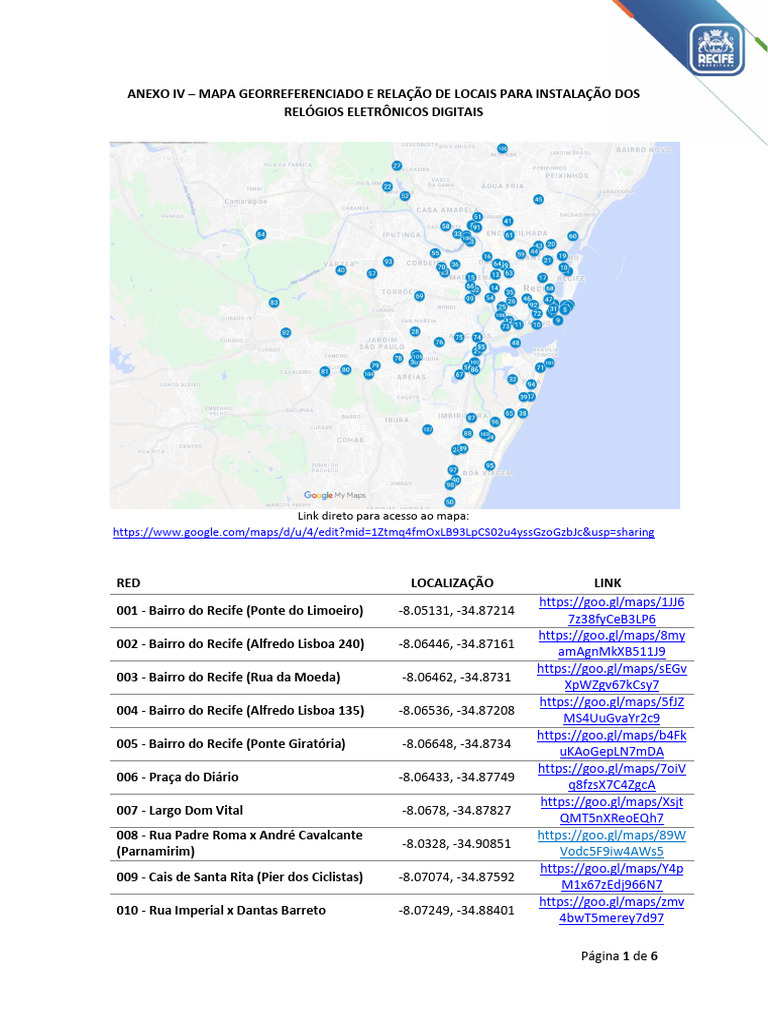Open link for 007 Largo Dom Vital

point(611,810)
